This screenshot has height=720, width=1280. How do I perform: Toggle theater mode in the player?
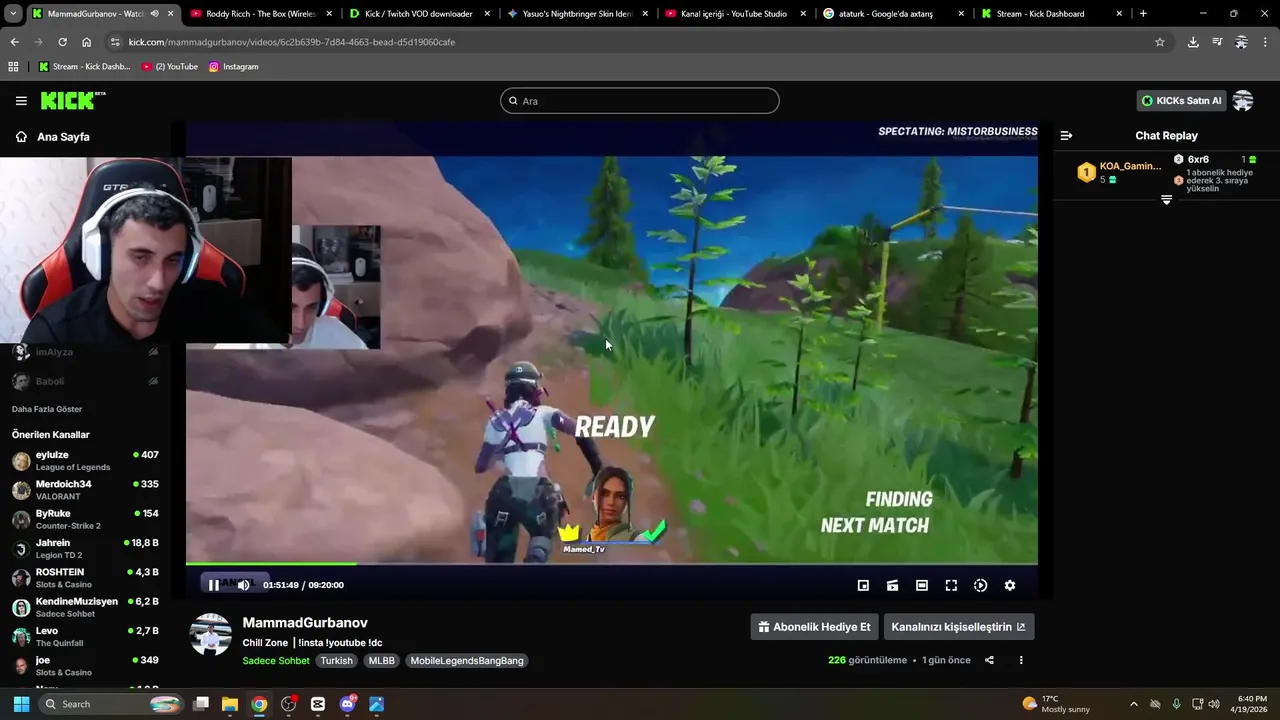tap(922, 585)
